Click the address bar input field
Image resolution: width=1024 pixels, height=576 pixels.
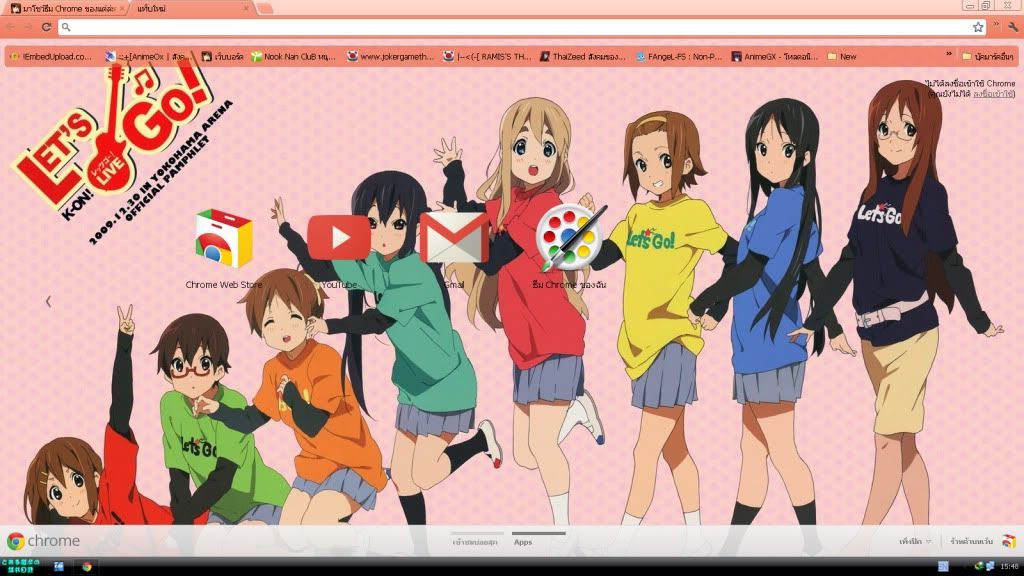coord(500,27)
